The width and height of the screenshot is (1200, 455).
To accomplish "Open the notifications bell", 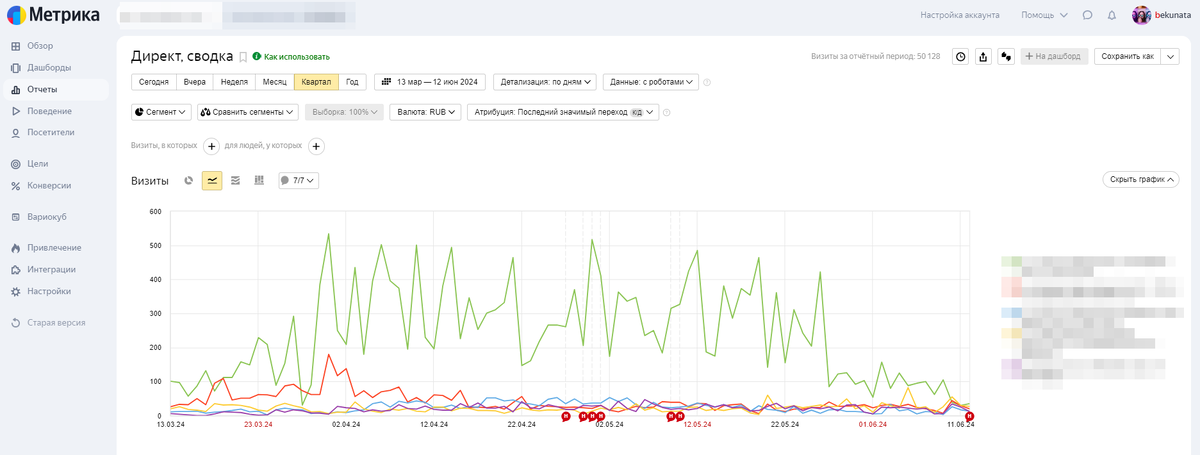I will click(x=1112, y=15).
